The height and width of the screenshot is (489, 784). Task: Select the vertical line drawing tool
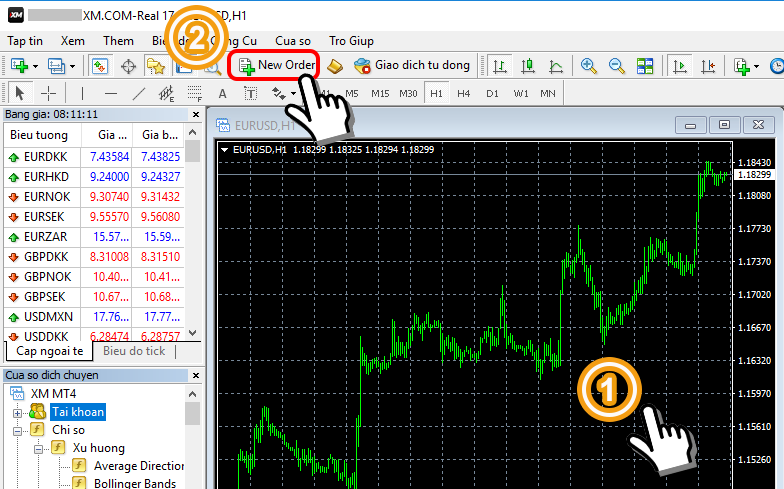point(82,93)
